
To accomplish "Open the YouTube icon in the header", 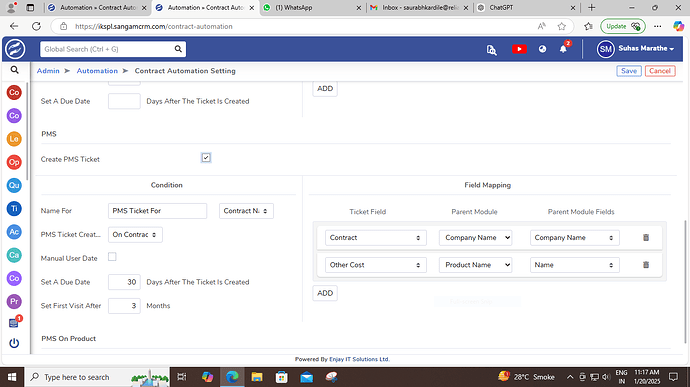I will 519,49.
